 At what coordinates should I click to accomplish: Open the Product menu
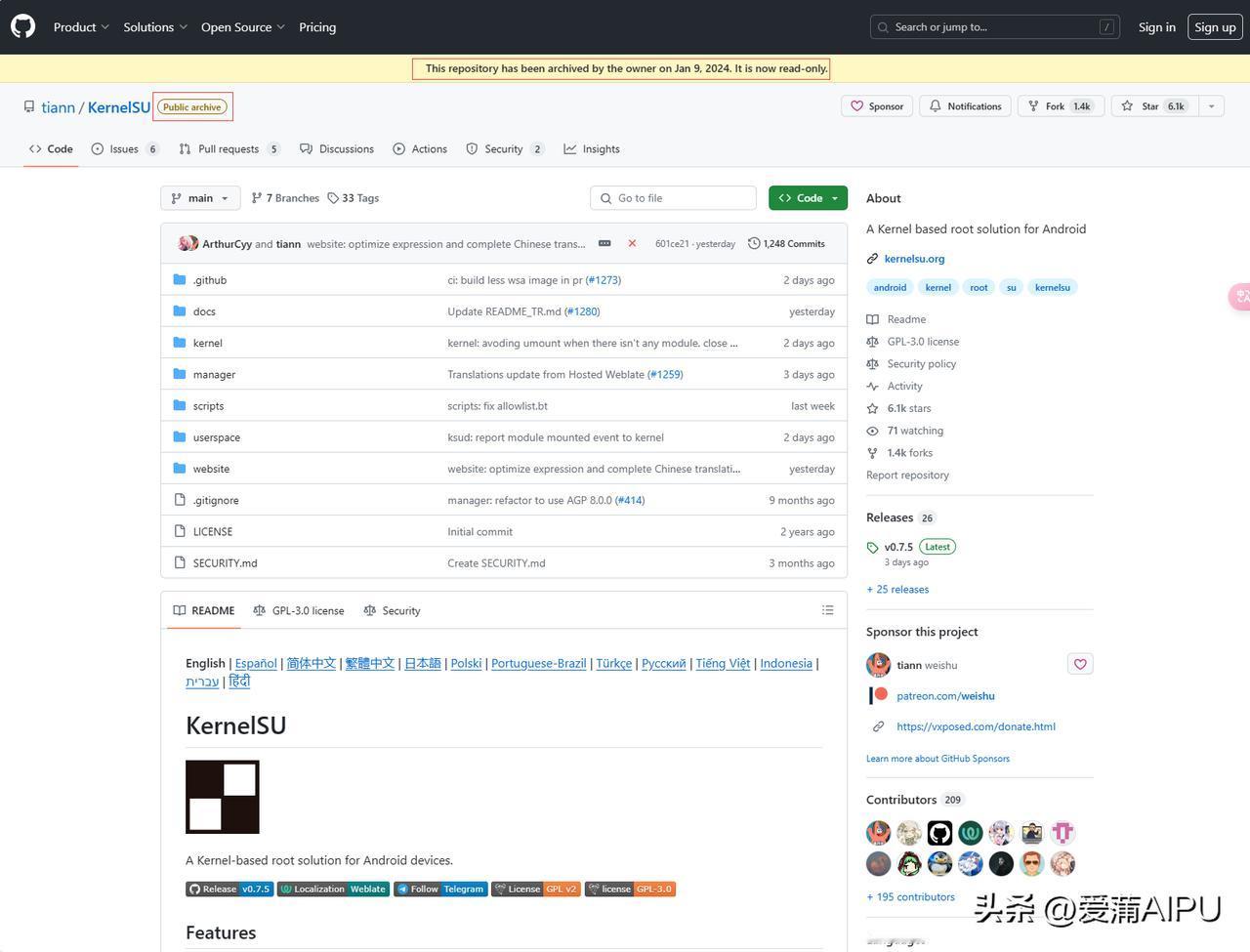(x=81, y=27)
